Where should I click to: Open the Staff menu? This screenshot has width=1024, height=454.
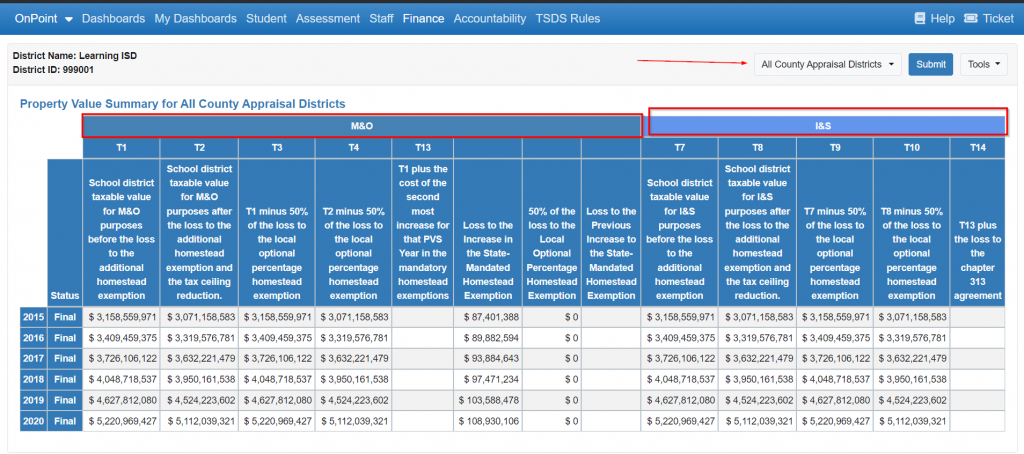tap(381, 19)
